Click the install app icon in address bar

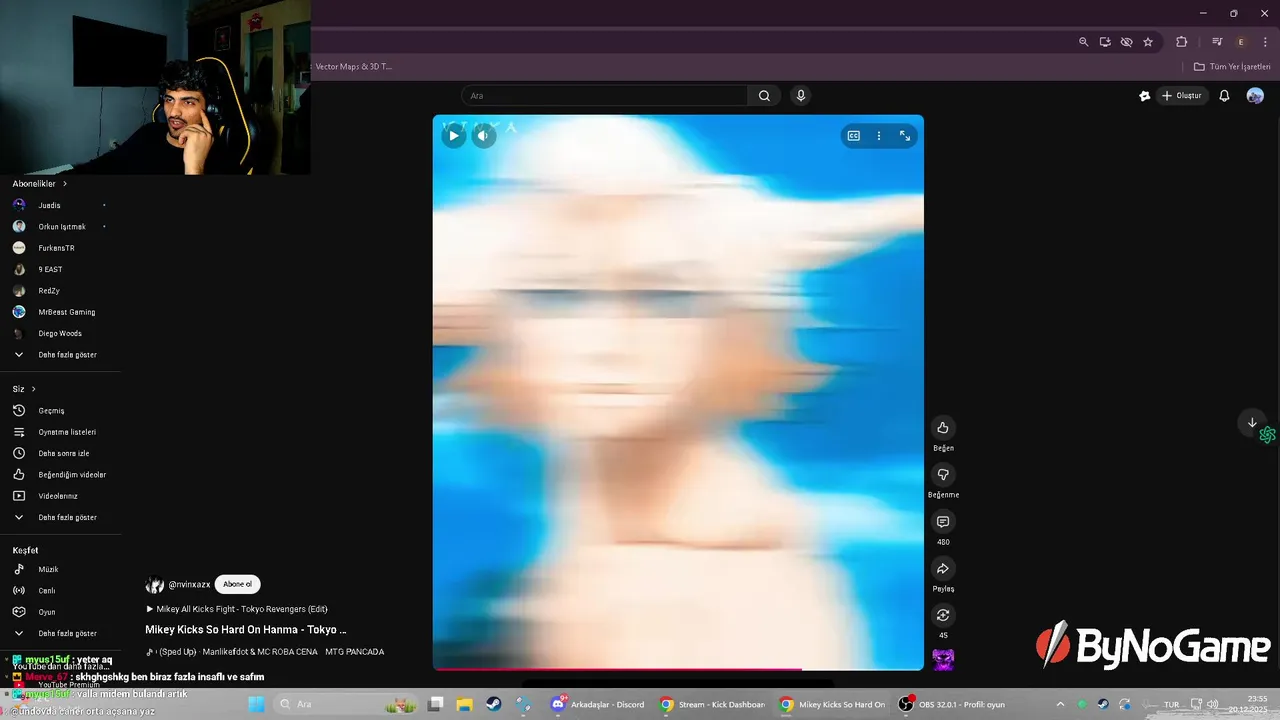1105,42
